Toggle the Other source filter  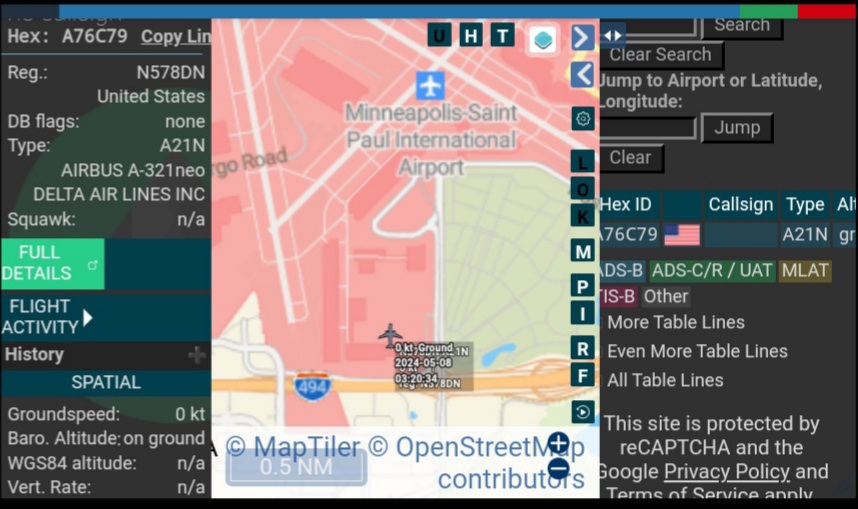(x=665, y=296)
